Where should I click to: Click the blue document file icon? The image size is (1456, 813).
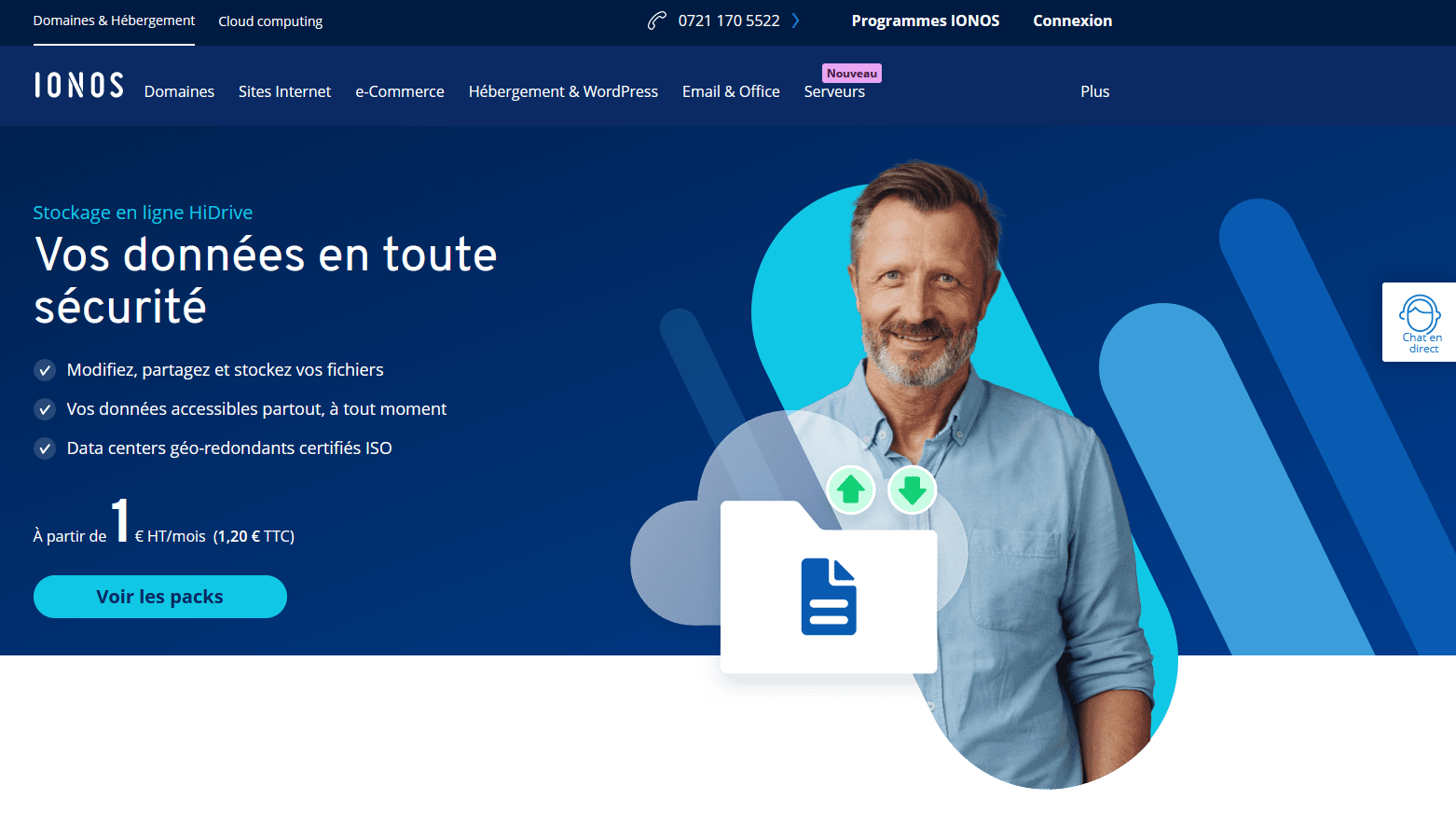coord(829,597)
